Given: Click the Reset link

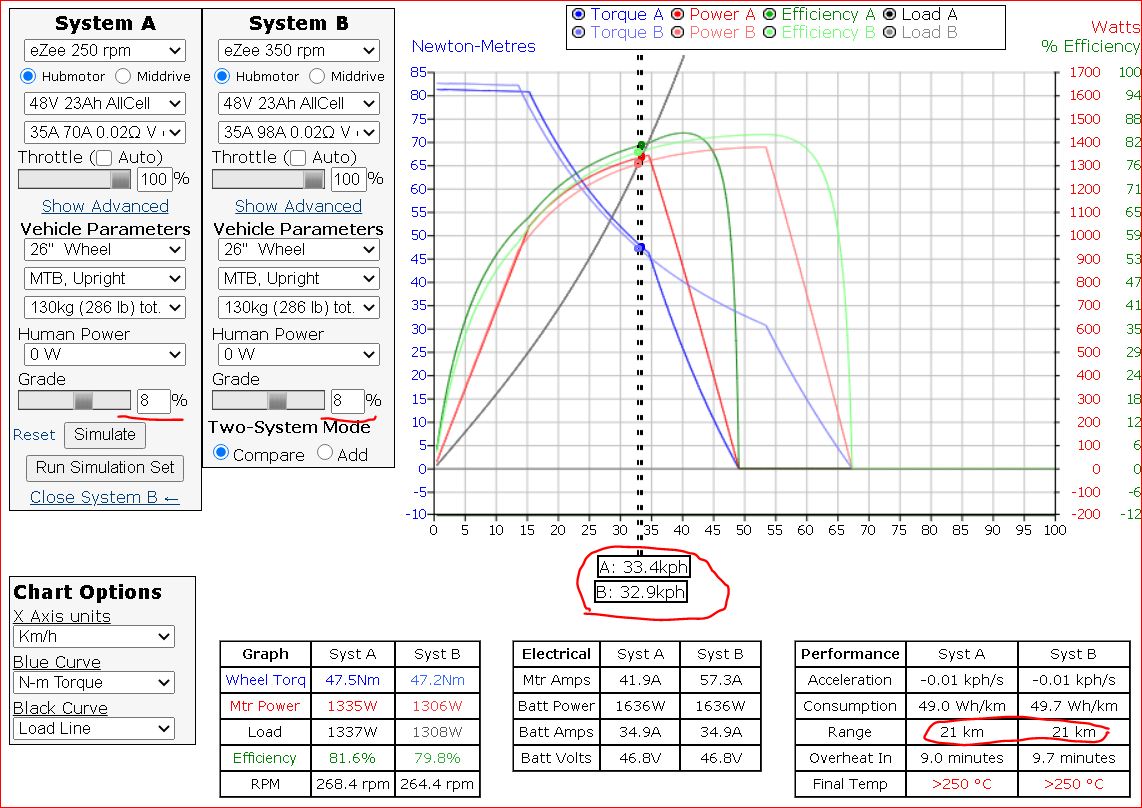Looking at the screenshot, I should [x=34, y=435].
